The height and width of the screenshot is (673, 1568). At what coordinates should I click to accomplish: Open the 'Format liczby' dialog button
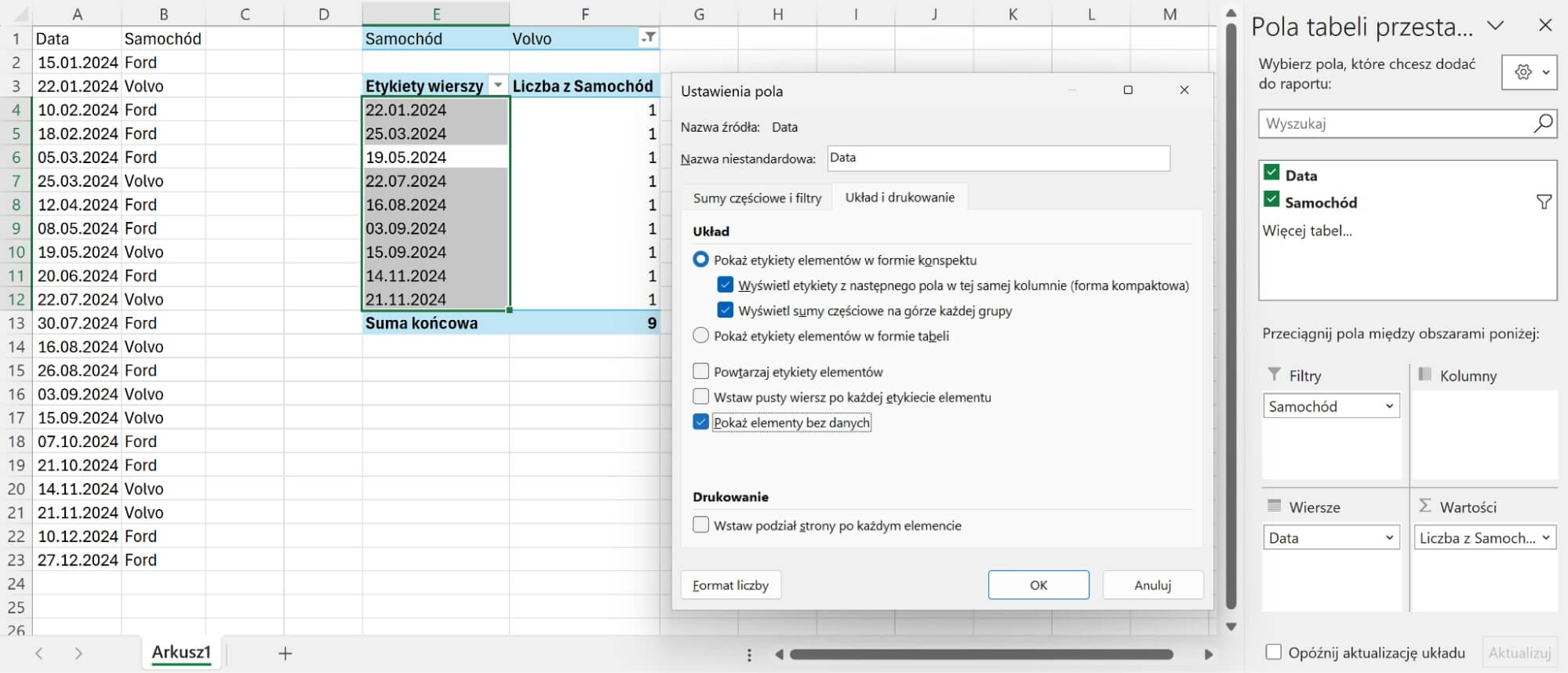(730, 585)
